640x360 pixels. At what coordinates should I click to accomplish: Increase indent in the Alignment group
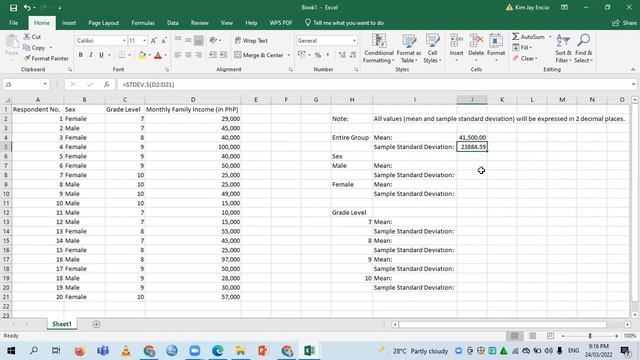(x=223, y=55)
